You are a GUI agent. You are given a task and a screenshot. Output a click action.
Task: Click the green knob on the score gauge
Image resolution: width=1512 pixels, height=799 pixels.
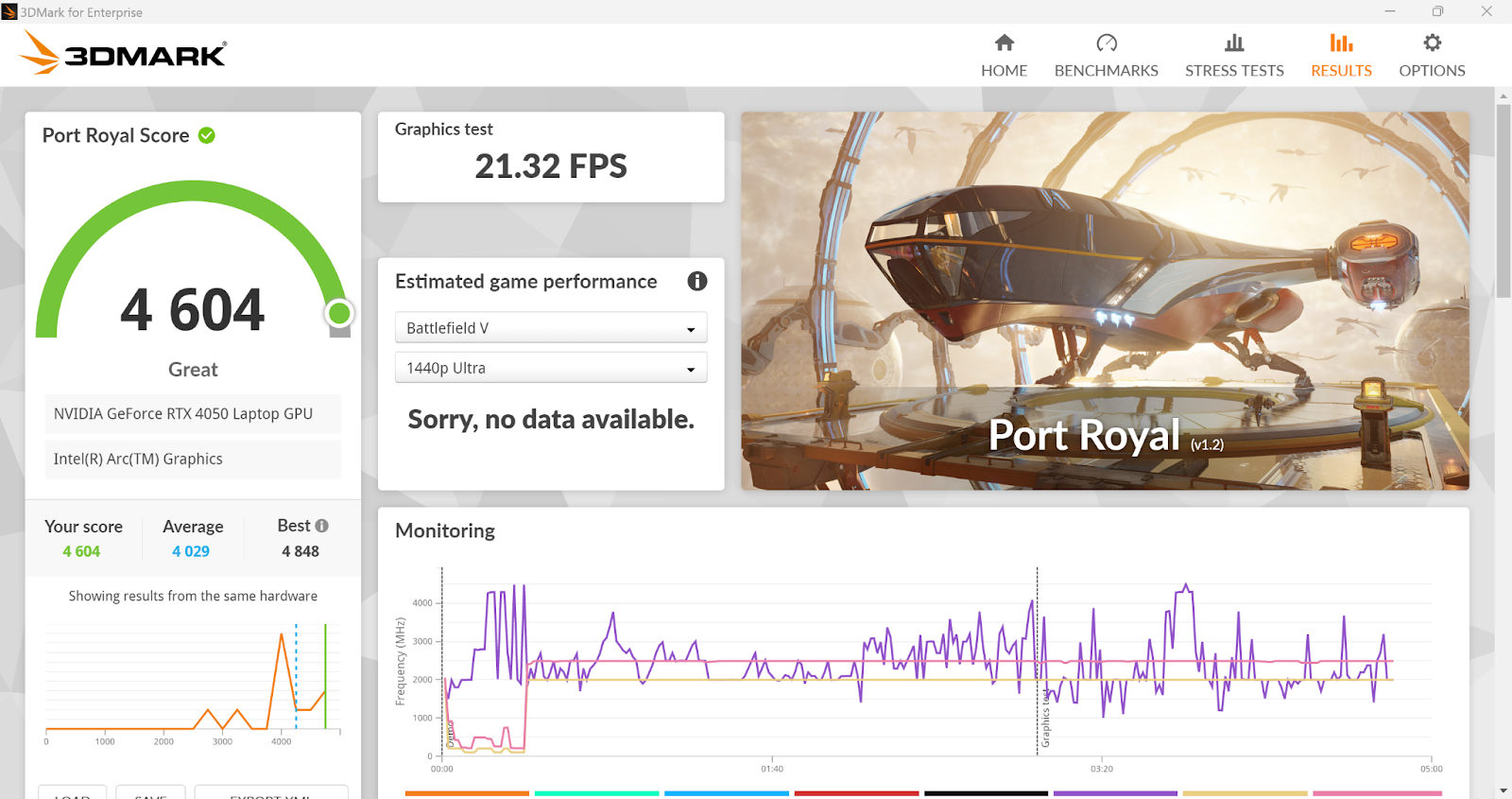coord(339,313)
